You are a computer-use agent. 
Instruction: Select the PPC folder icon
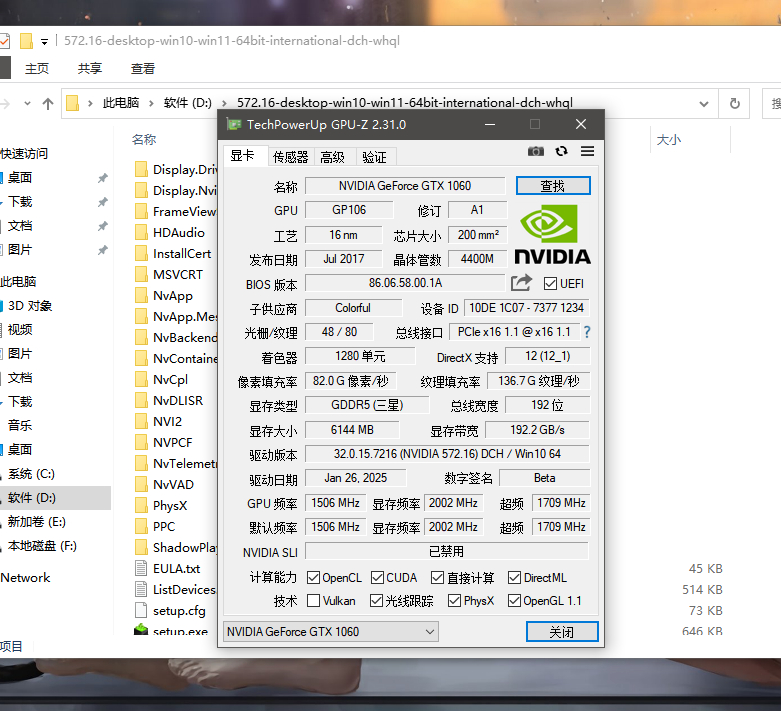(141, 526)
